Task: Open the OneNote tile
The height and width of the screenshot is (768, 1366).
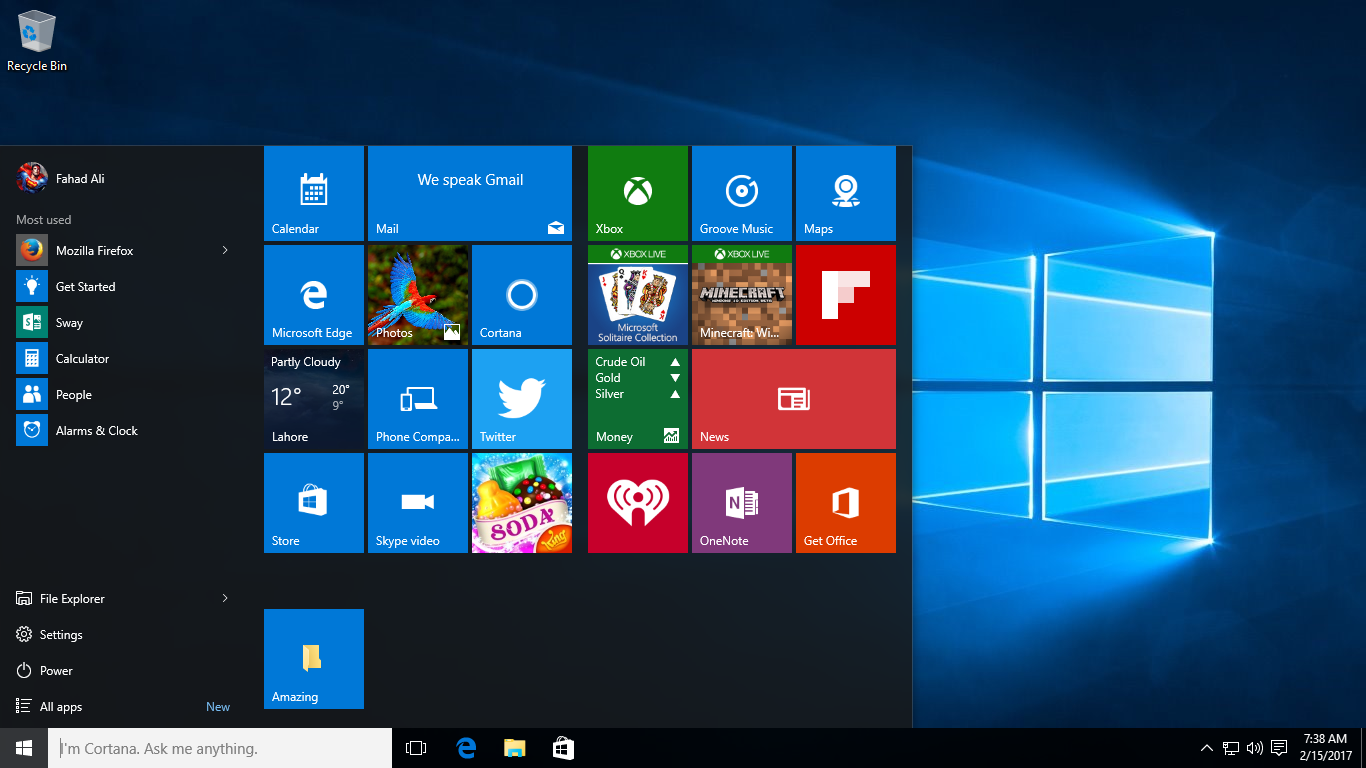Action: tap(742, 503)
